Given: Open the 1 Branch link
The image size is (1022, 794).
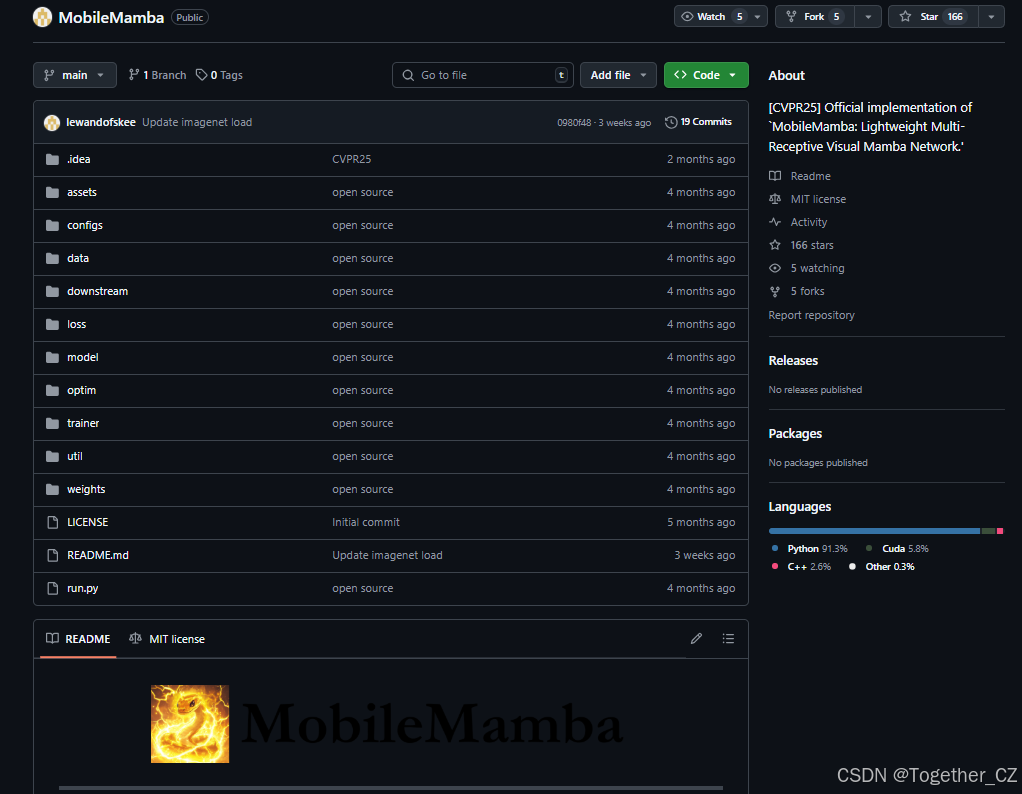Looking at the screenshot, I should 157,75.
